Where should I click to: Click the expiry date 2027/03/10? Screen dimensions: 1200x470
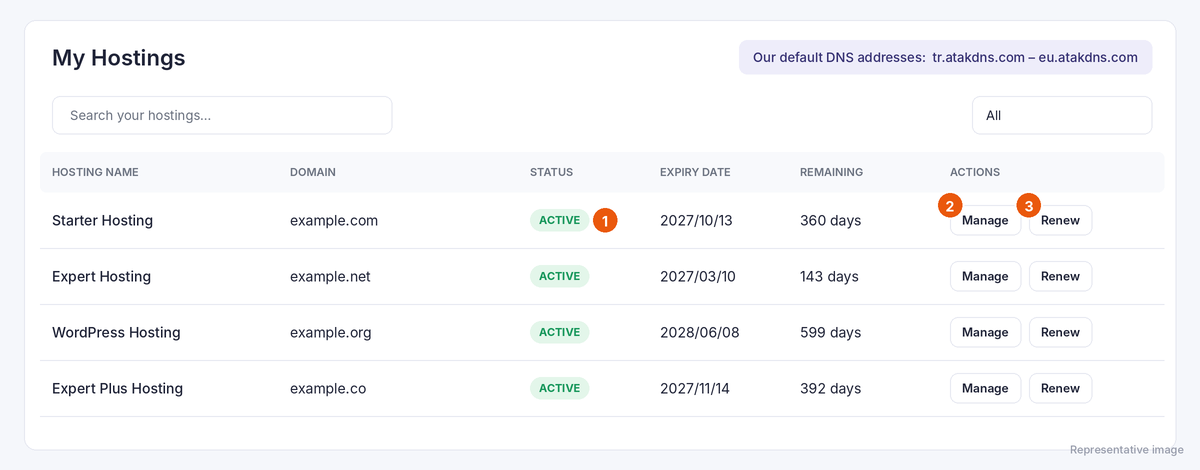(x=698, y=276)
